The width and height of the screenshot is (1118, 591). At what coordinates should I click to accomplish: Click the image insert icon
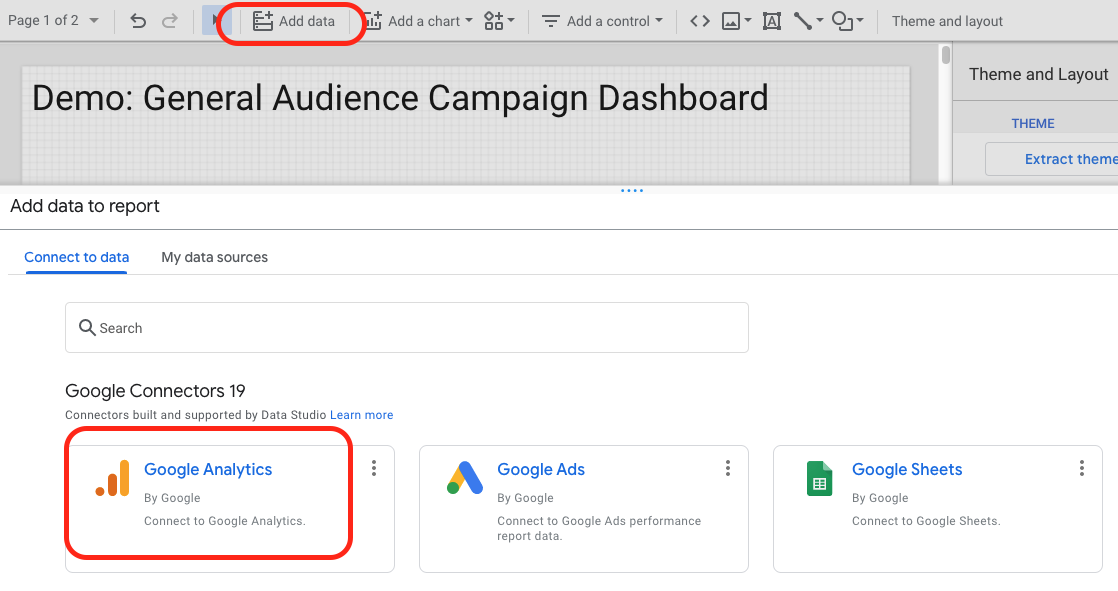tap(736, 21)
